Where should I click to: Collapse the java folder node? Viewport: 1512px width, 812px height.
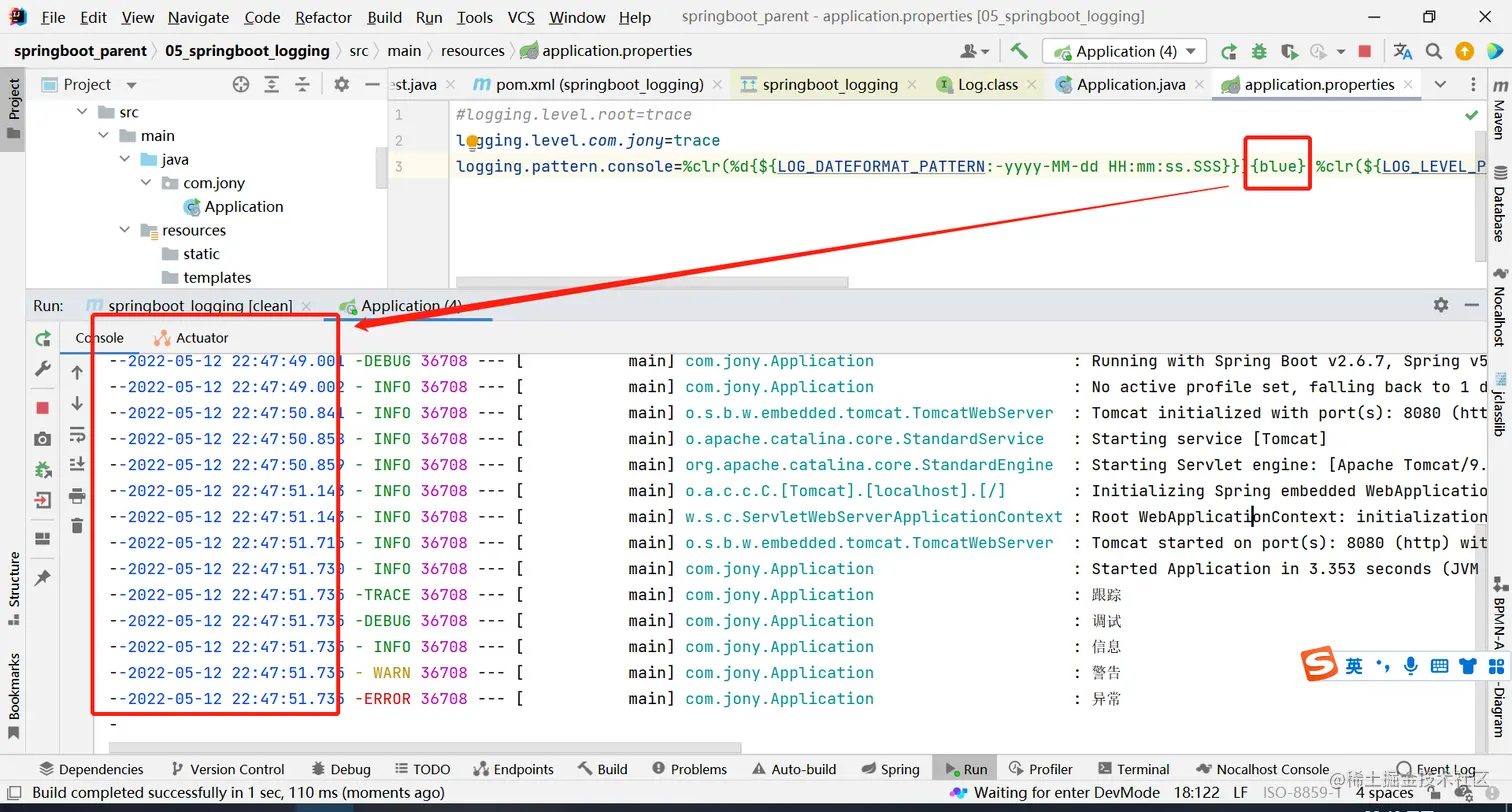(x=124, y=159)
